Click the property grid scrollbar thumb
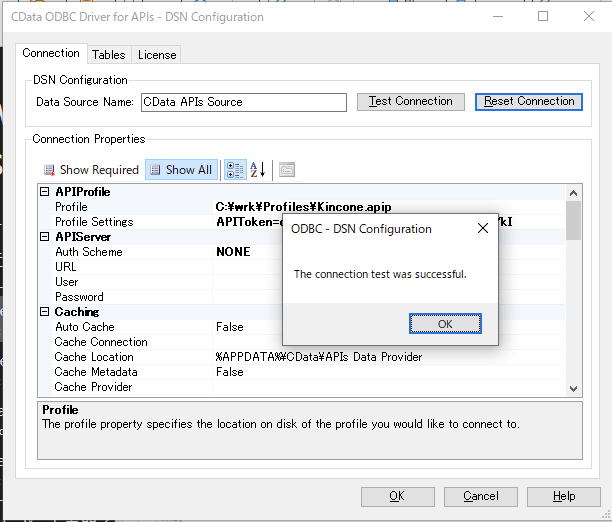The height and width of the screenshot is (522, 612). pos(573,221)
